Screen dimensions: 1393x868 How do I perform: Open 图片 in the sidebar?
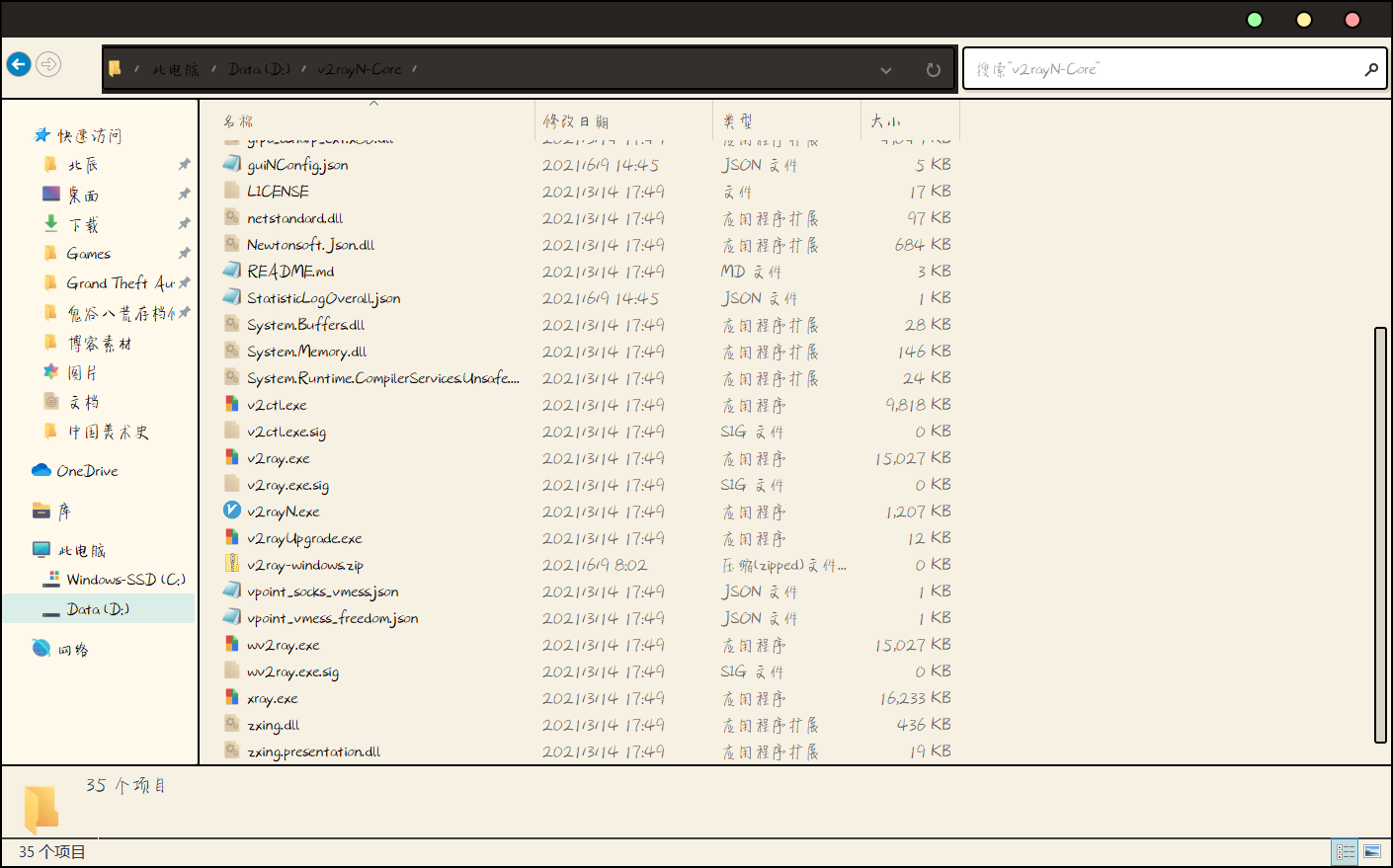click(x=83, y=372)
